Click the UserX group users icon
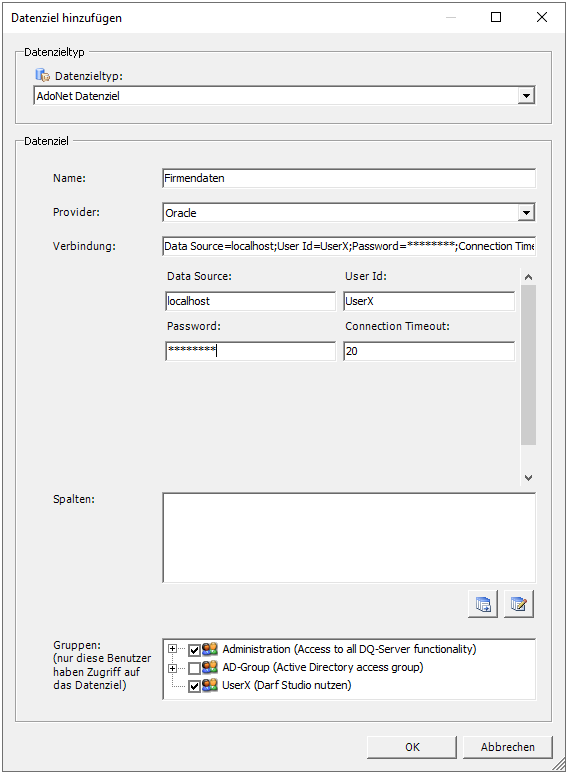This screenshot has height=775, width=569. coord(210,686)
